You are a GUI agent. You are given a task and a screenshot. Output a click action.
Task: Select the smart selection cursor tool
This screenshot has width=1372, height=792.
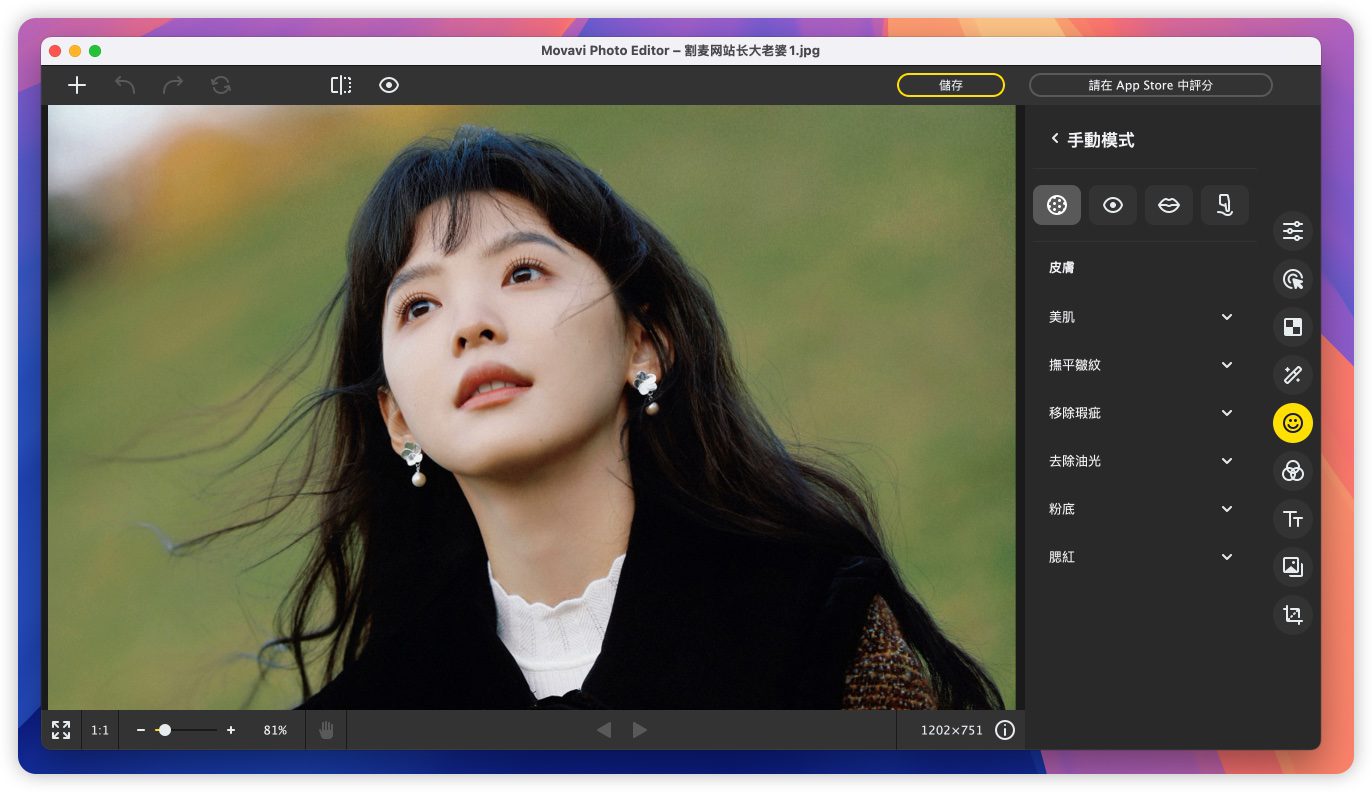(1293, 279)
